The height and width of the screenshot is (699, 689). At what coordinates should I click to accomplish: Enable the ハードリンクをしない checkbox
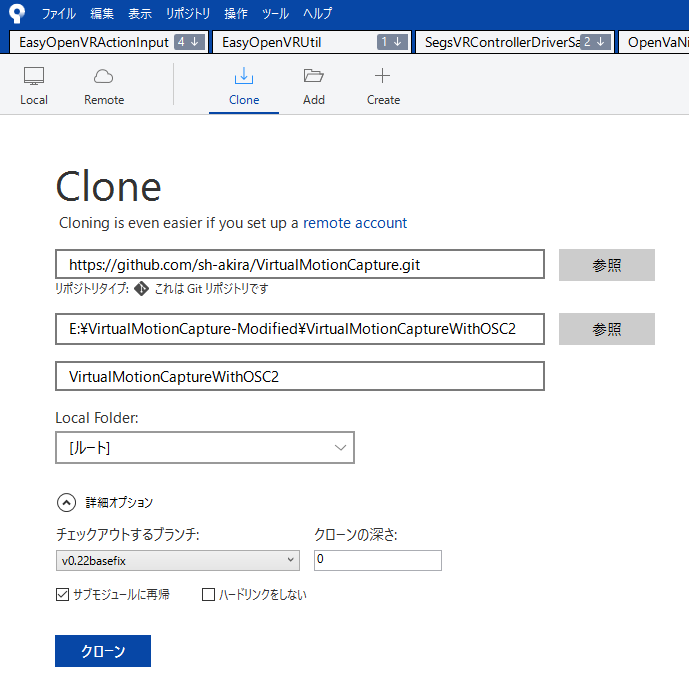pos(209,595)
